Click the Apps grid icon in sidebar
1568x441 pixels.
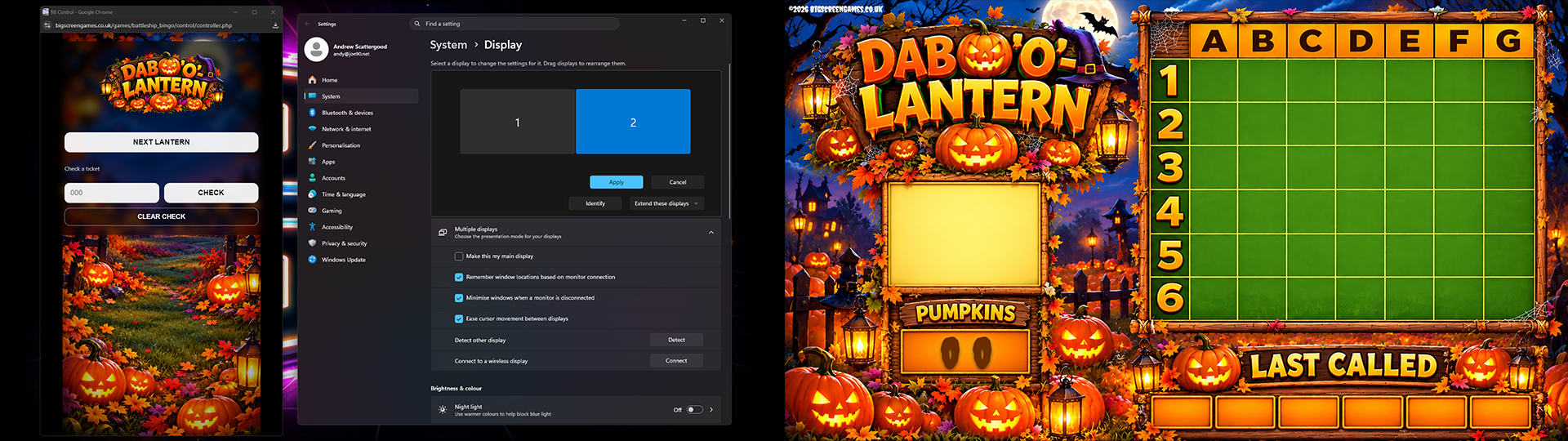312,162
